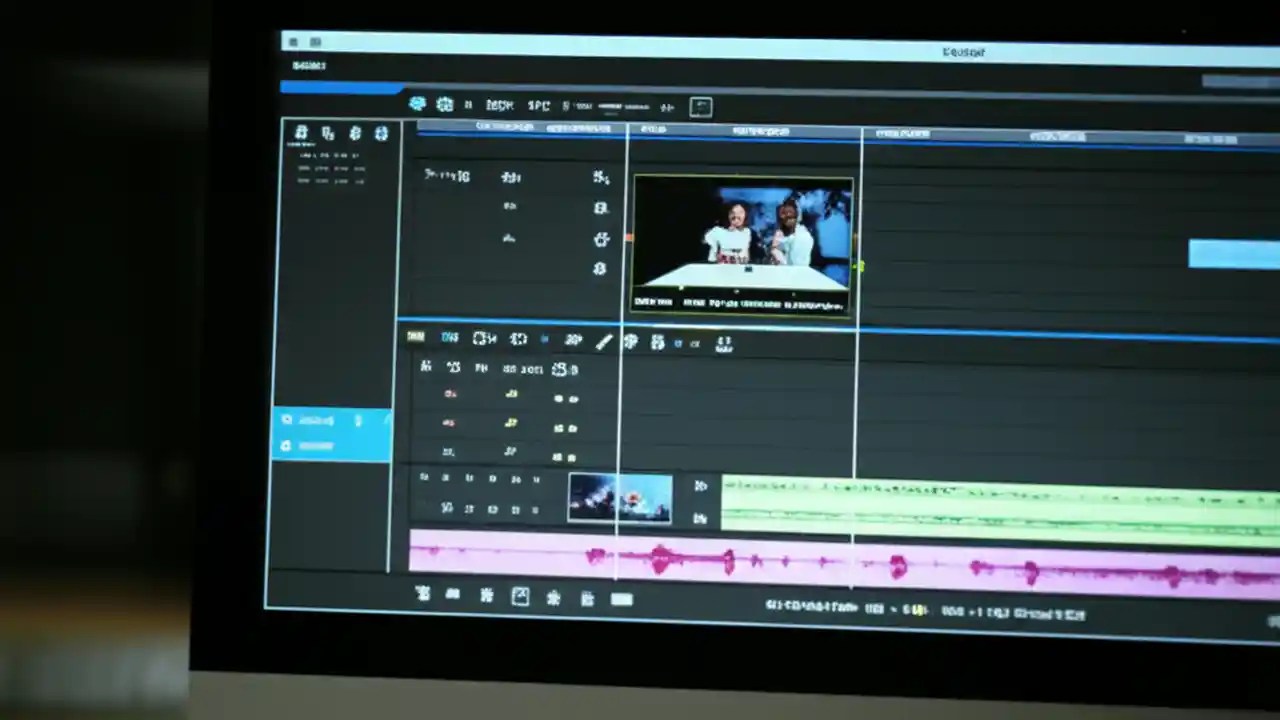Viewport: 1280px width, 720px height.
Task: Click the audio meters icon below the timeline
Action: click(x=621, y=597)
